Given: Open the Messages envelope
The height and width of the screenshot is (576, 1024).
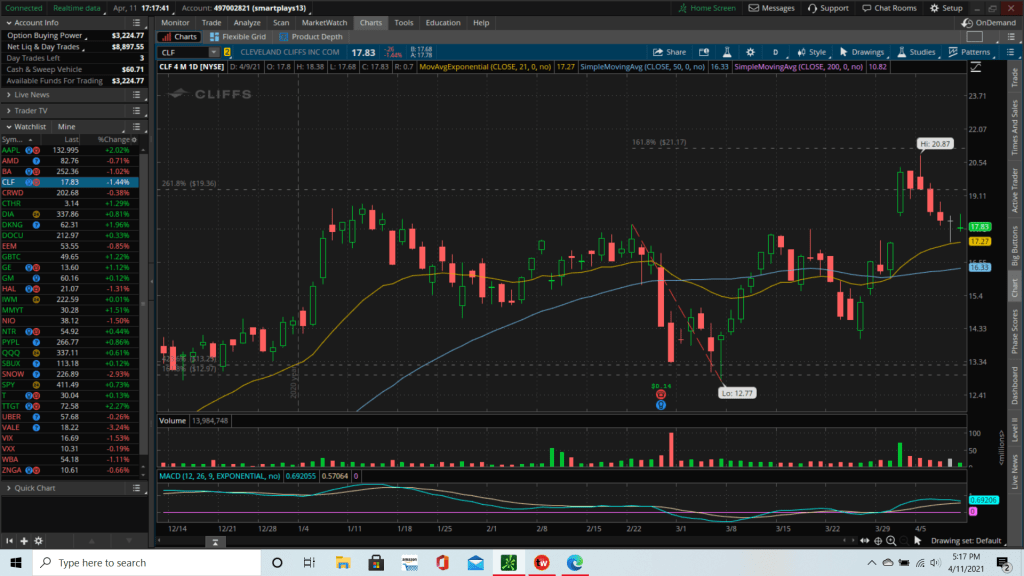Looking at the screenshot, I should [772, 8].
